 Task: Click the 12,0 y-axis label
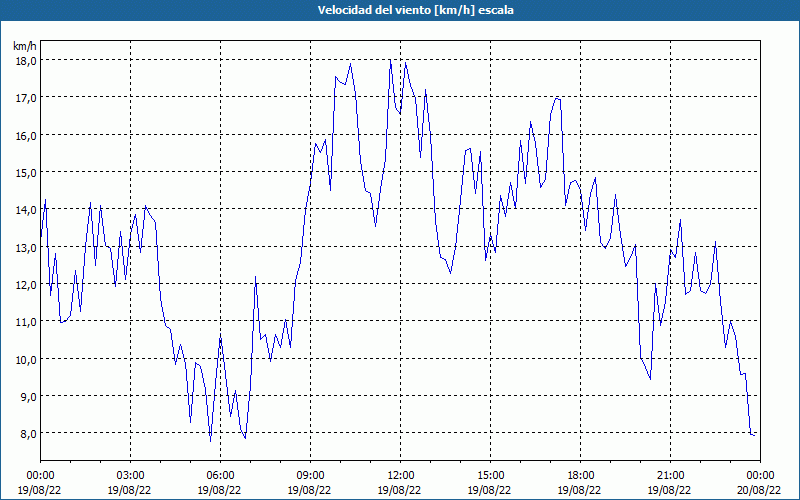(x=25, y=284)
